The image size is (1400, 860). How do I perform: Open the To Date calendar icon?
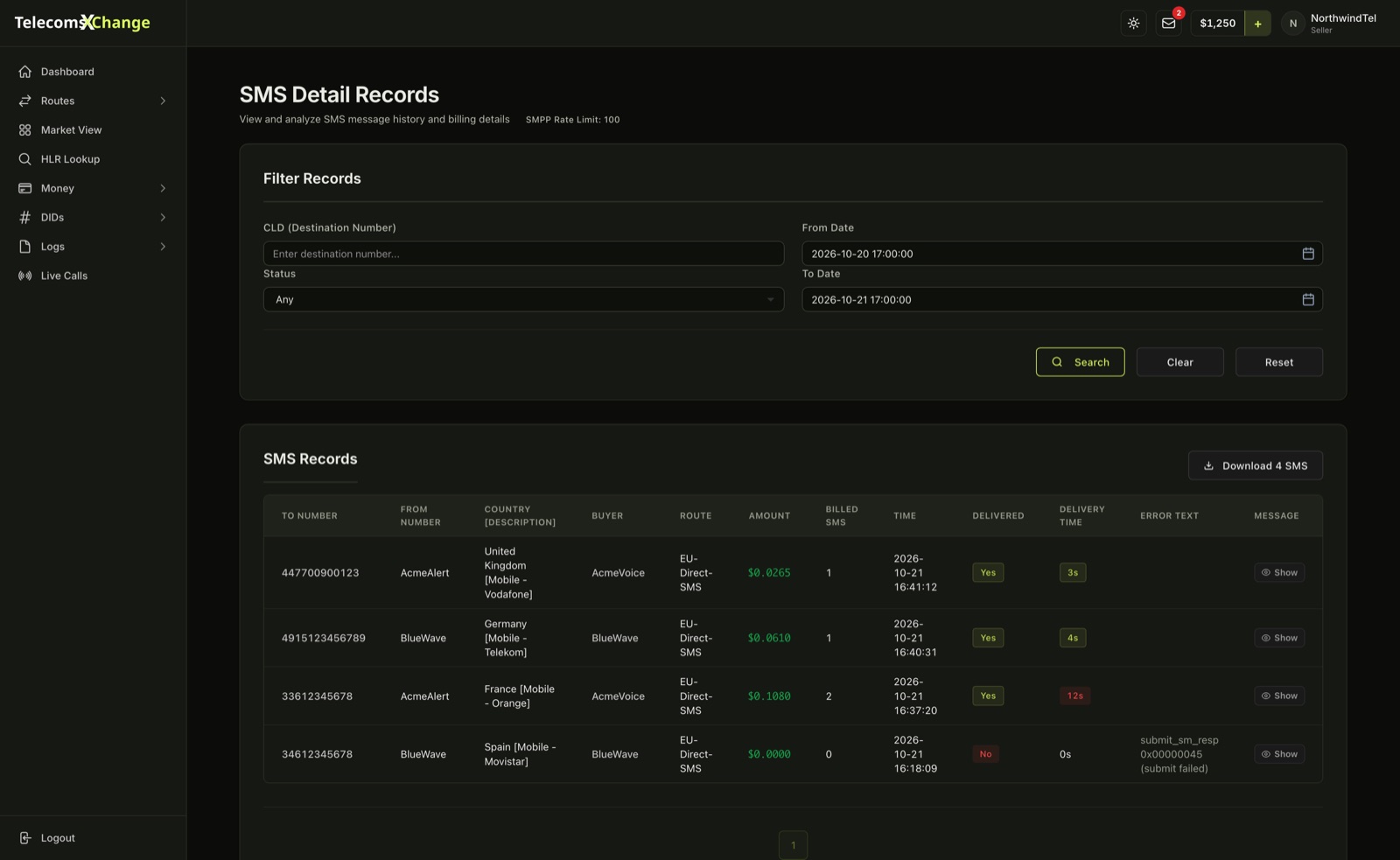point(1308,299)
